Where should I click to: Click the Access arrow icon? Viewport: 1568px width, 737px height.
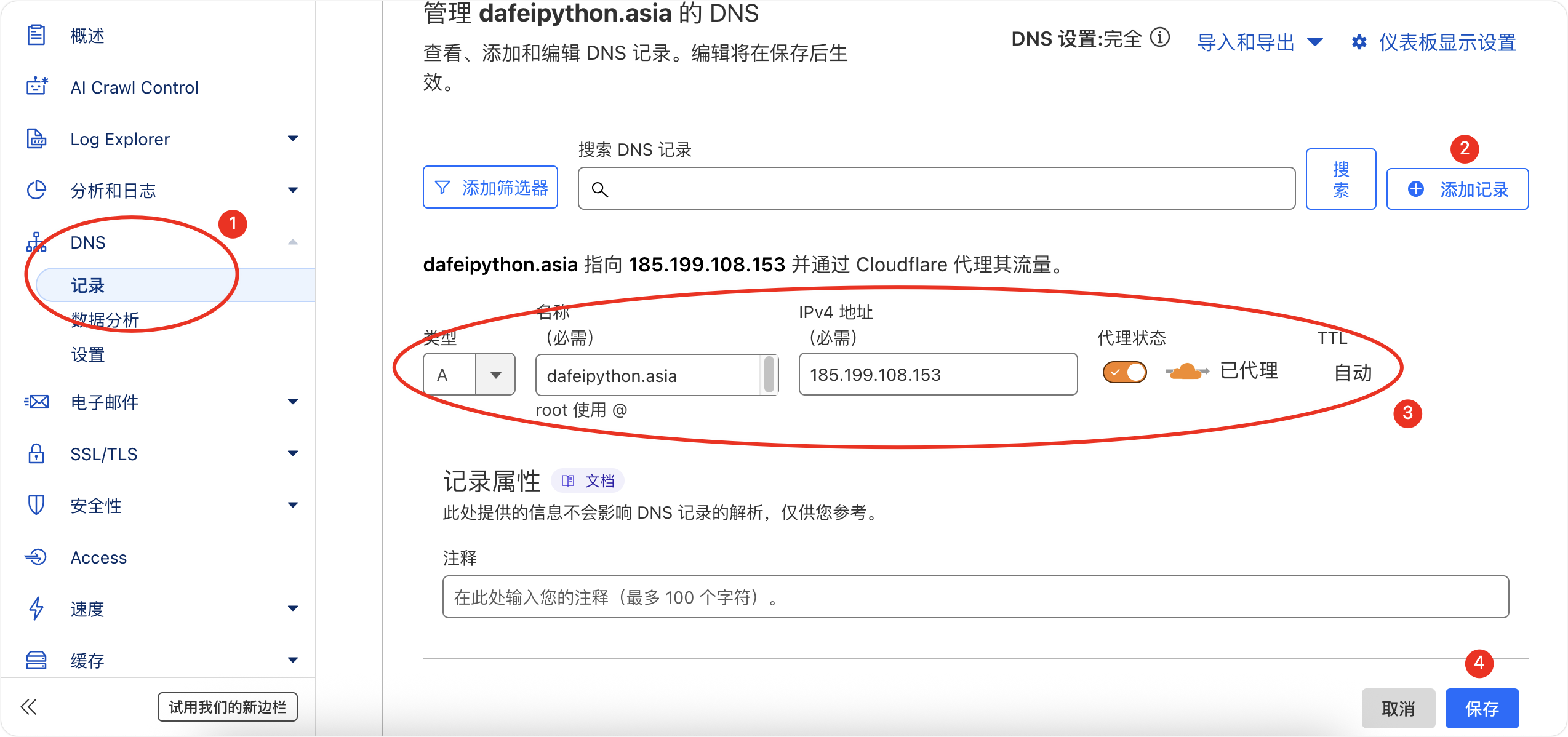[x=36, y=557]
